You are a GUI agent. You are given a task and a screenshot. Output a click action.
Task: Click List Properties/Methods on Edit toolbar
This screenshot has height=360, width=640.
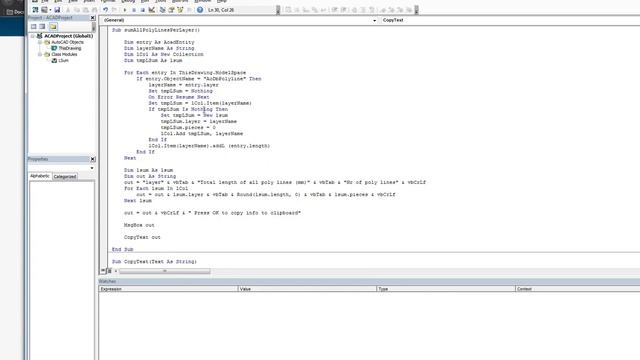point(289,10)
